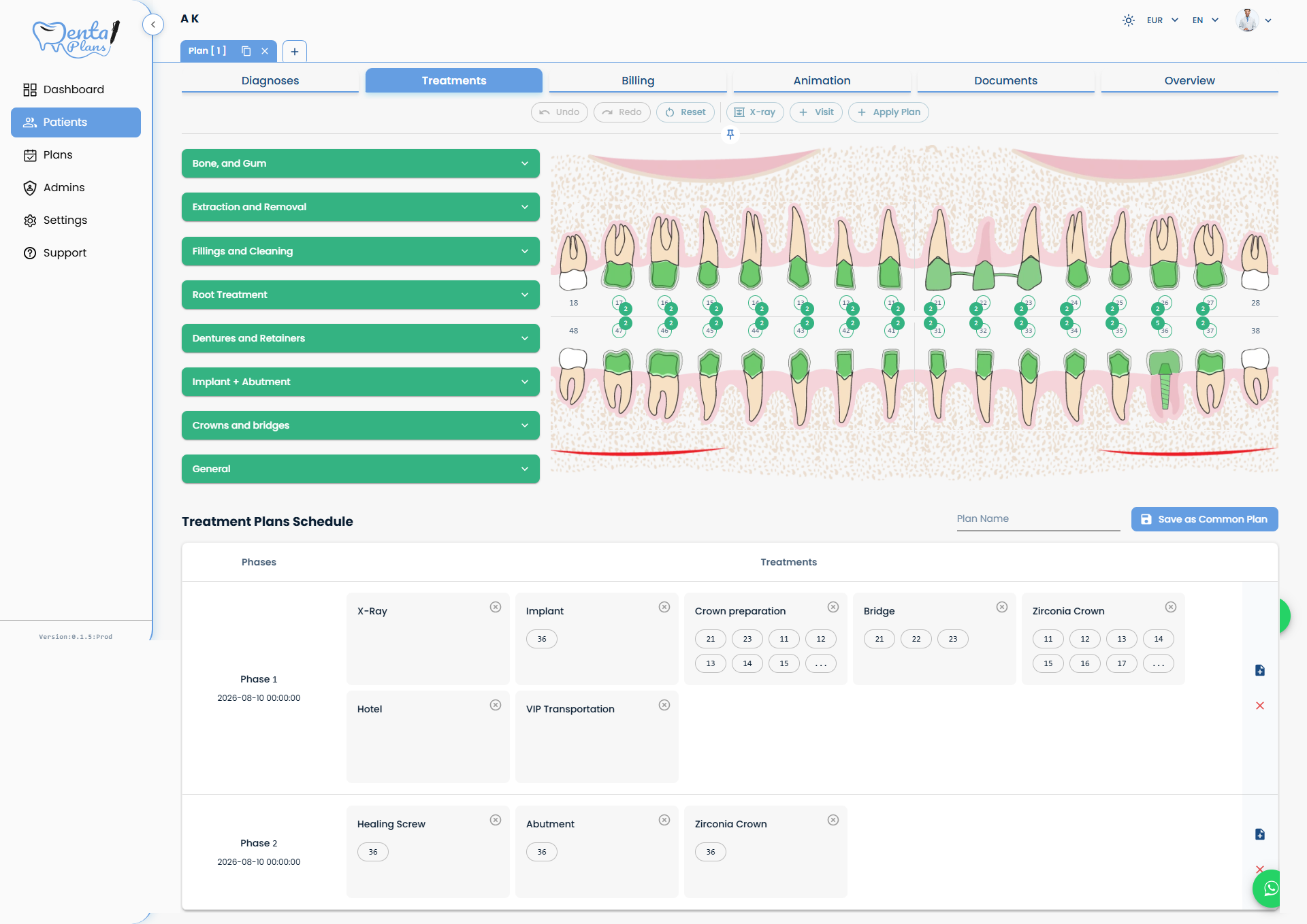The image size is (1307, 924).
Task: Remove the Hotel treatment card
Action: (x=496, y=705)
